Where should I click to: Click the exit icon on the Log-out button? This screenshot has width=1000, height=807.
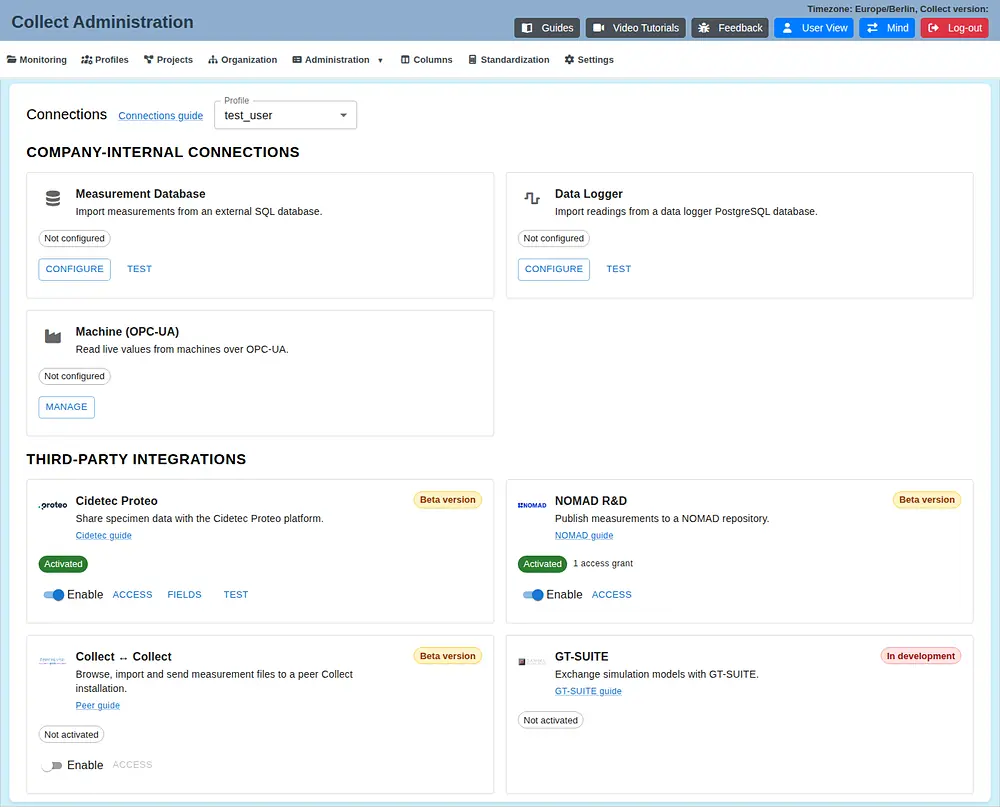pos(934,28)
